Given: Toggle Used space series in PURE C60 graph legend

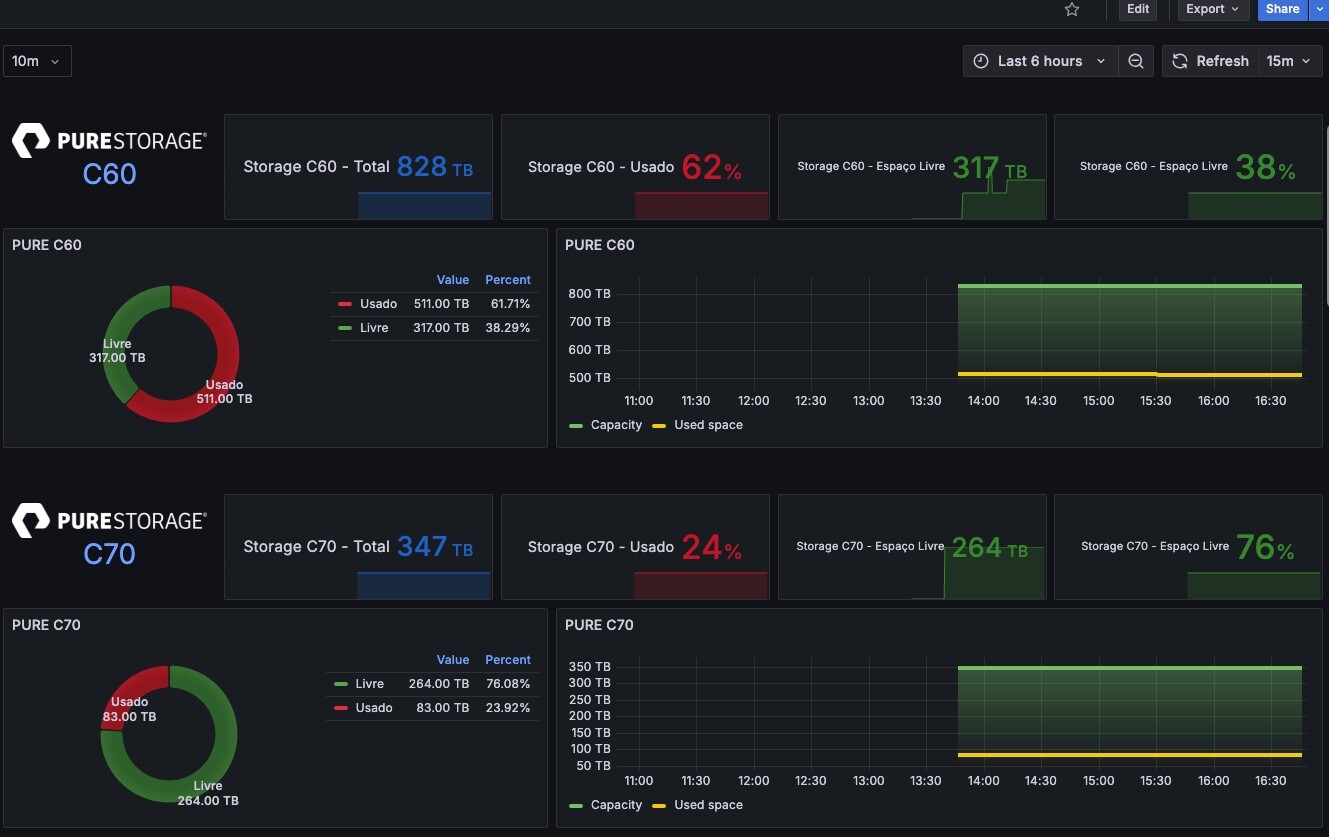Looking at the screenshot, I should click(708, 425).
